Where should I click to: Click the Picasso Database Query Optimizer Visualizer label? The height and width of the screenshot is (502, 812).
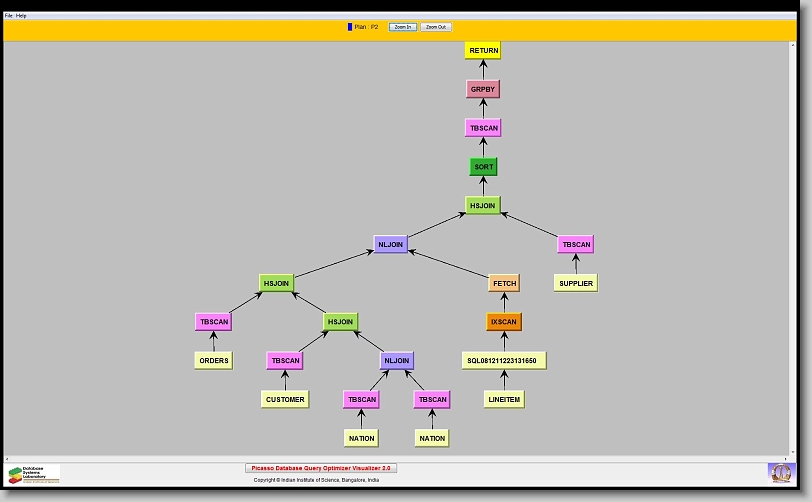click(x=321, y=467)
